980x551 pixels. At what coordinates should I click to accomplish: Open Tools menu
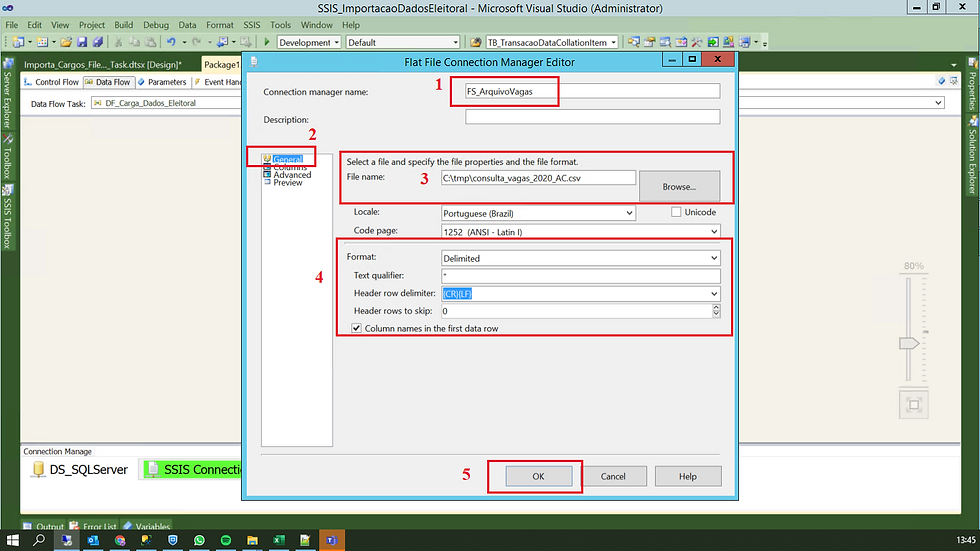[x=281, y=25]
